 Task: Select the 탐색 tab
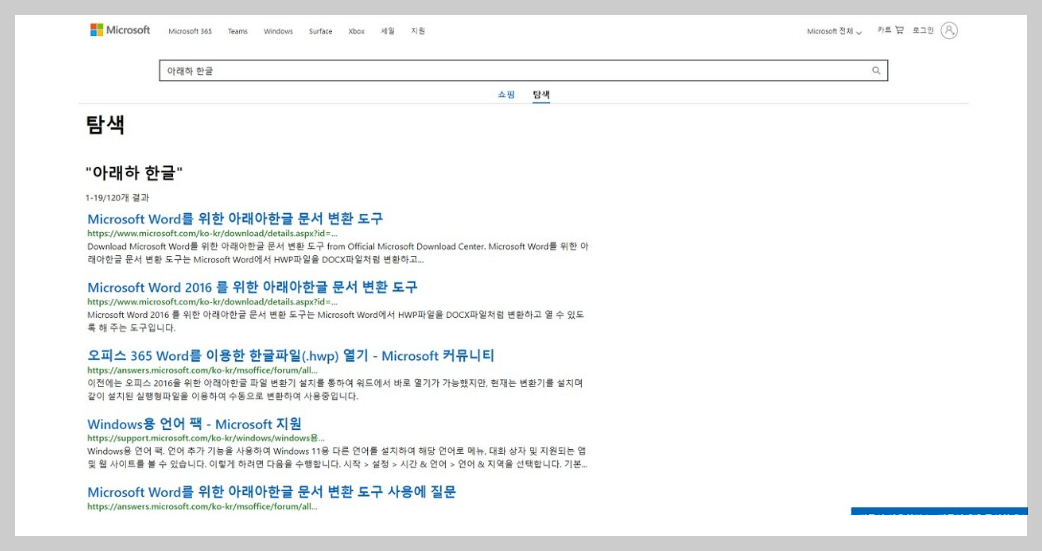[x=541, y=94]
